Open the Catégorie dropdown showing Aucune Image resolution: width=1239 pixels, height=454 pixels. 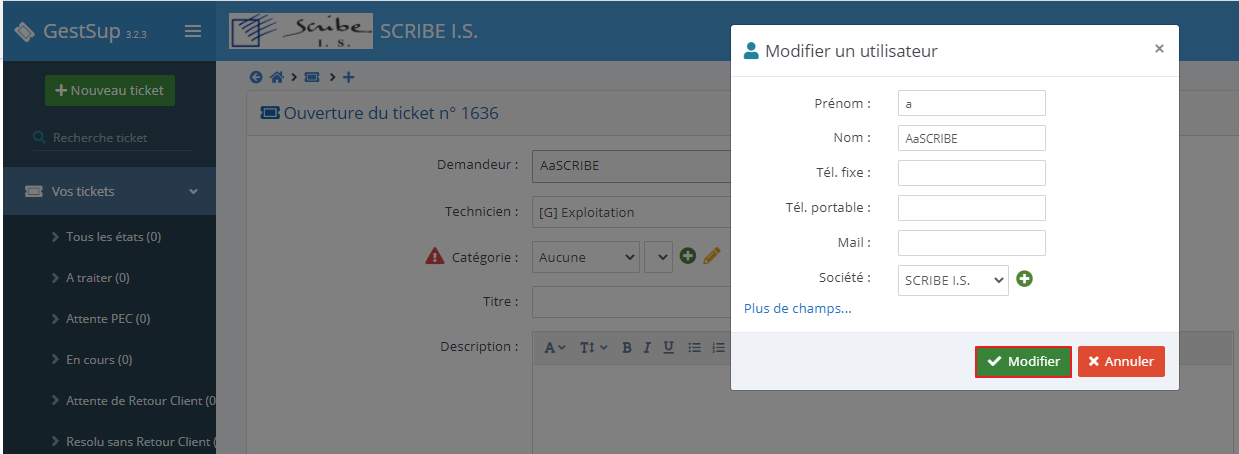pos(586,257)
